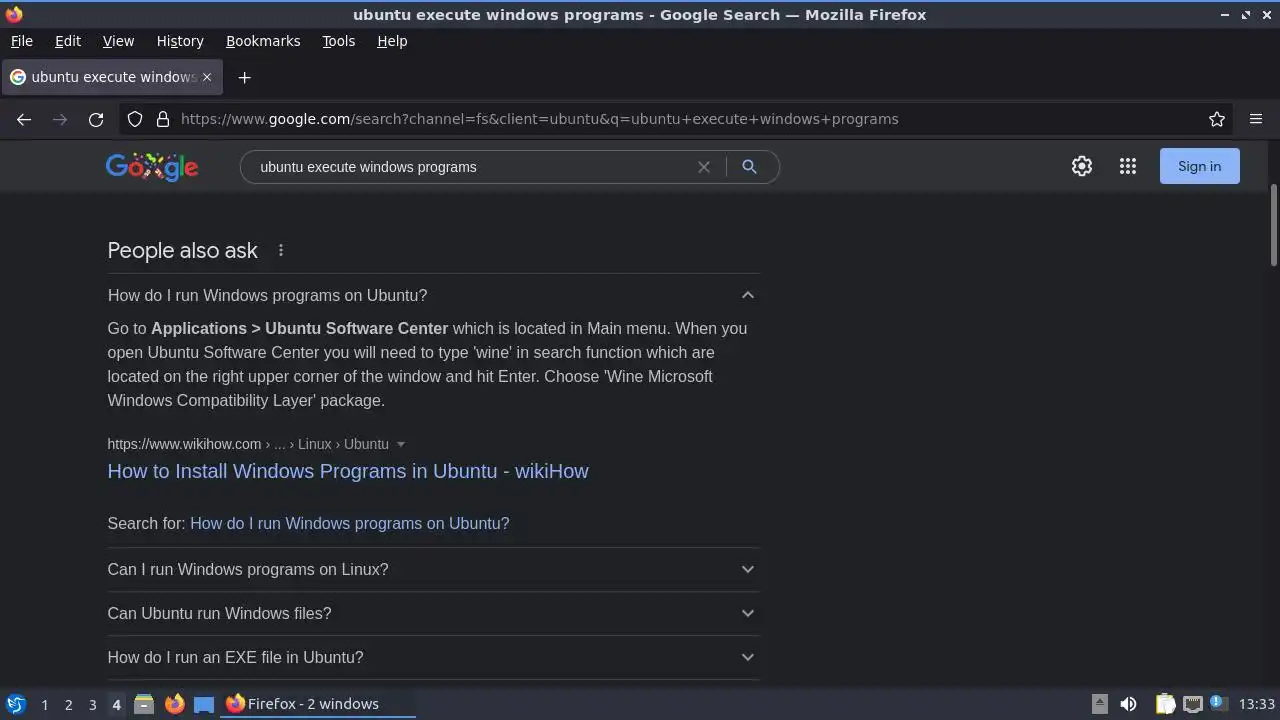
Task: Switch to workspace 4
Action: coord(116,704)
